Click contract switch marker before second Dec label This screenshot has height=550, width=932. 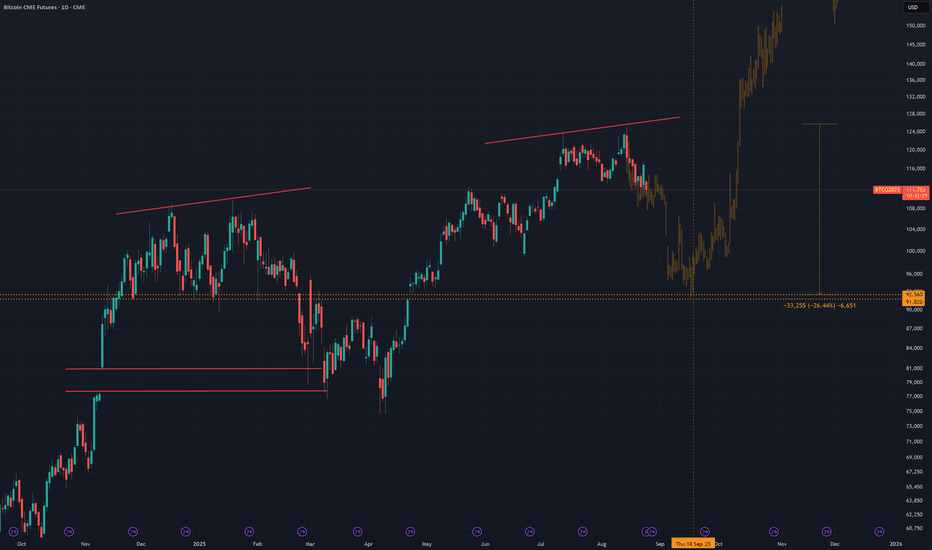[826, 532]
